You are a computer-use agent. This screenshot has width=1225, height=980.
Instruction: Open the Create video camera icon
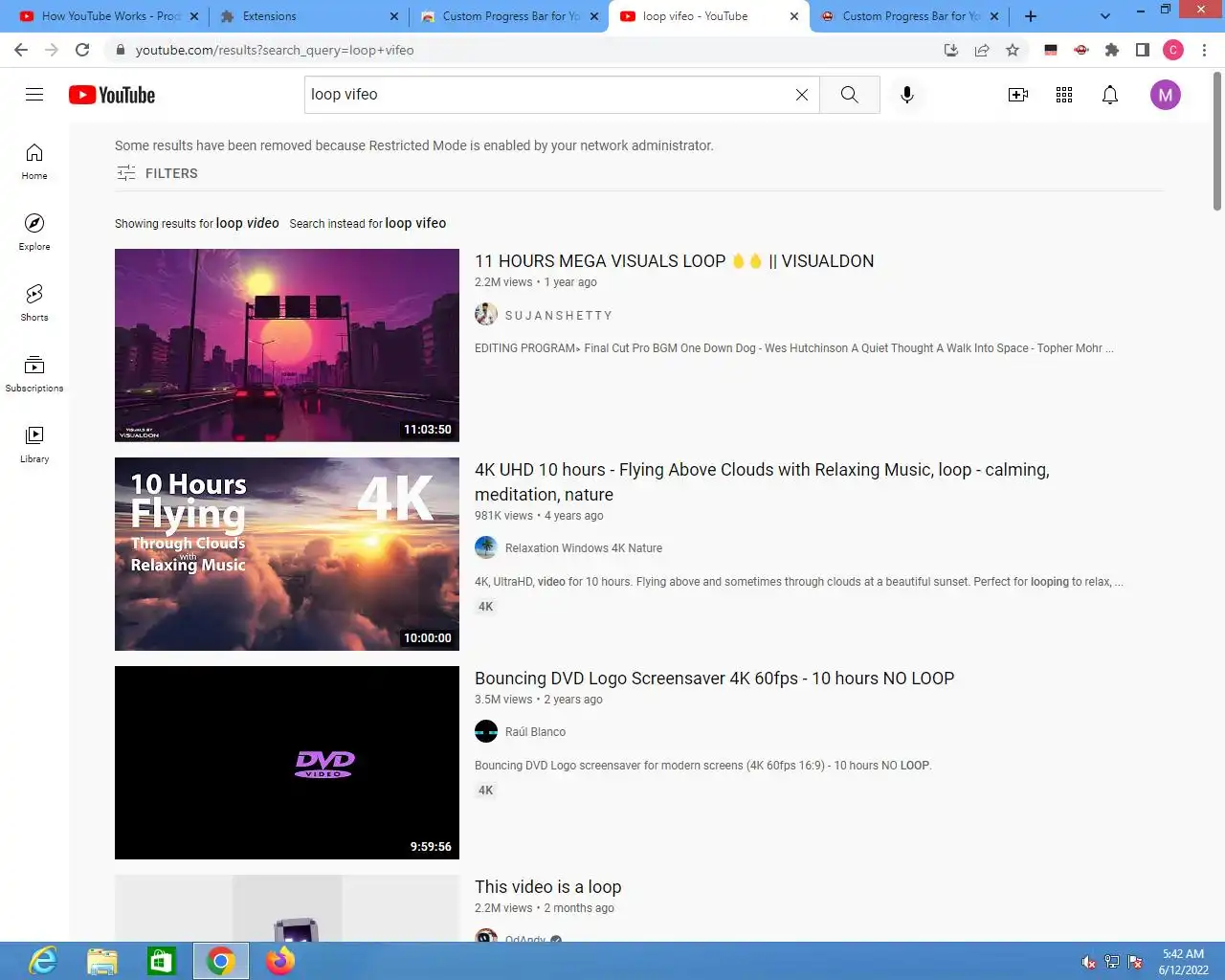tap(1018, 95)
